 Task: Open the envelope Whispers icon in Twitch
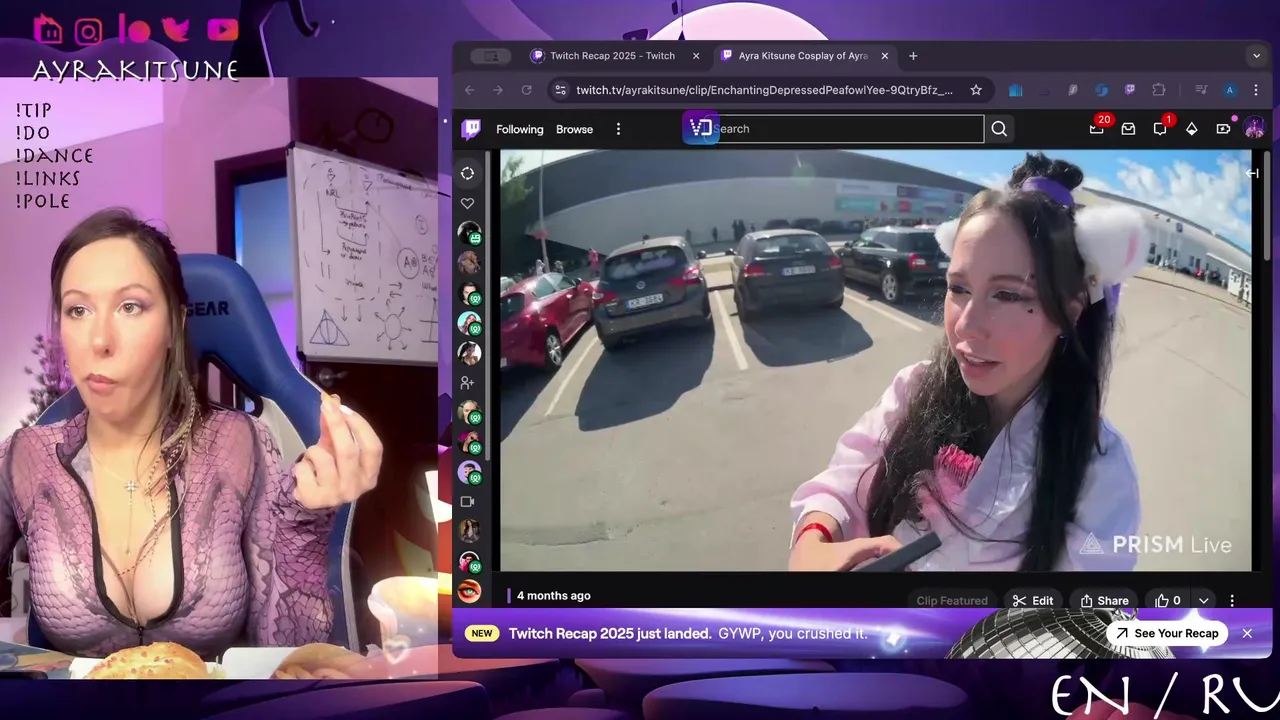click(x=1128, y=129)
